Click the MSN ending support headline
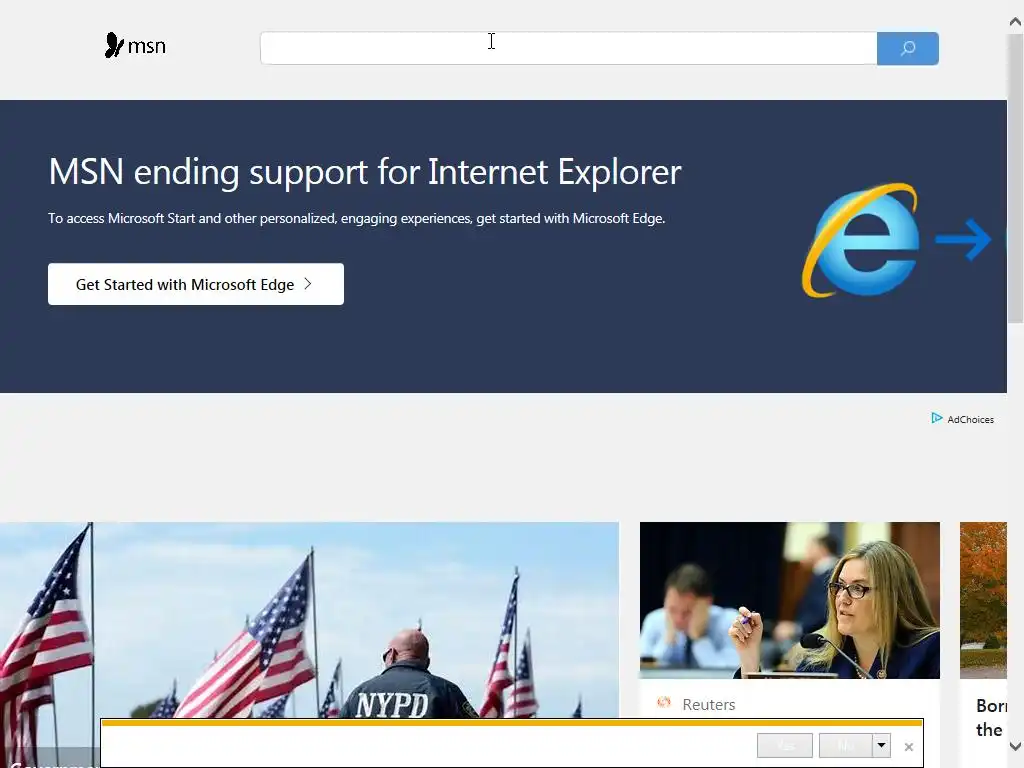Image resolution: width=1024 pixels, height=768 pixels. [x=365, y=172]
